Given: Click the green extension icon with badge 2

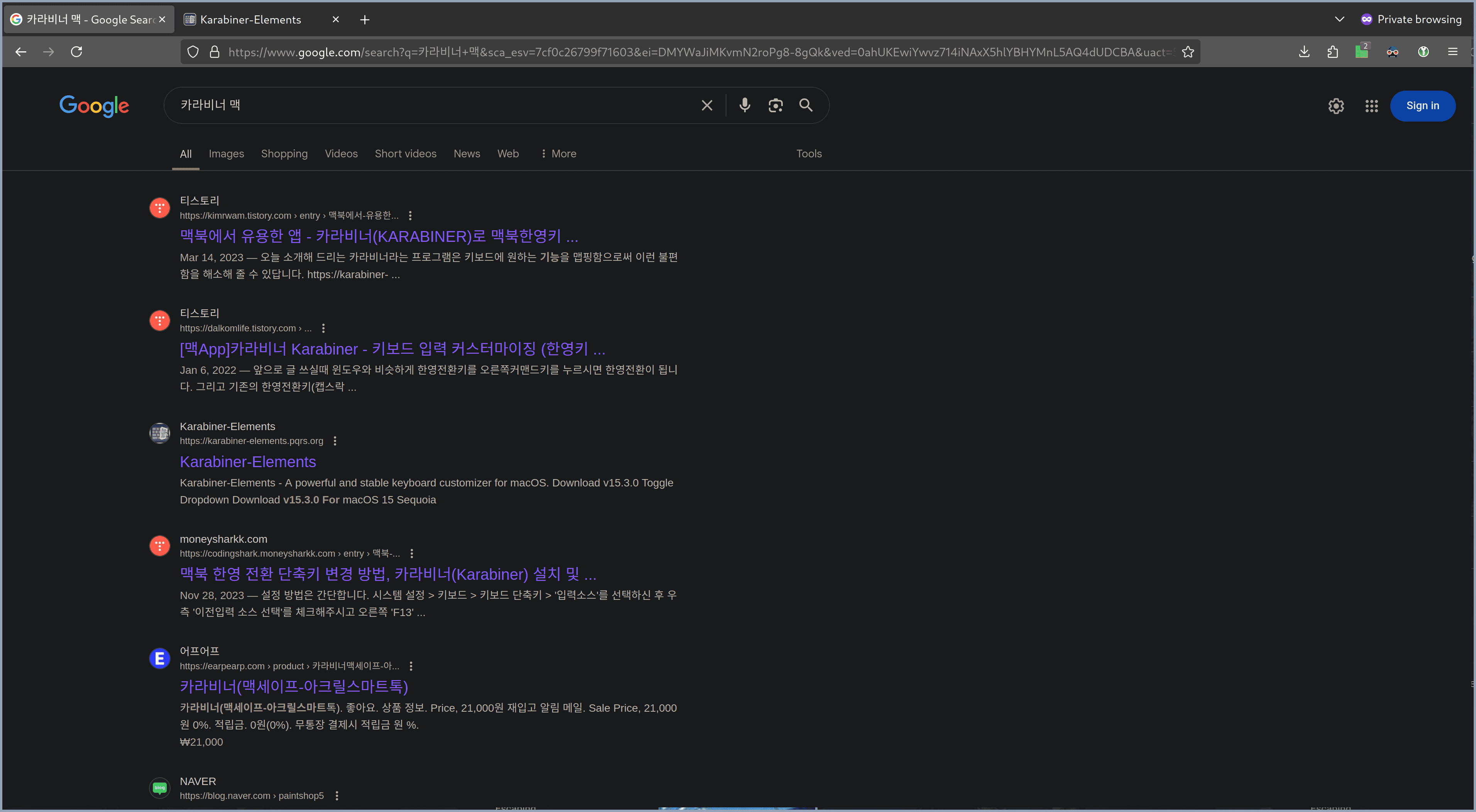Looking at the screenshot, I should (x=1362, y=51).
